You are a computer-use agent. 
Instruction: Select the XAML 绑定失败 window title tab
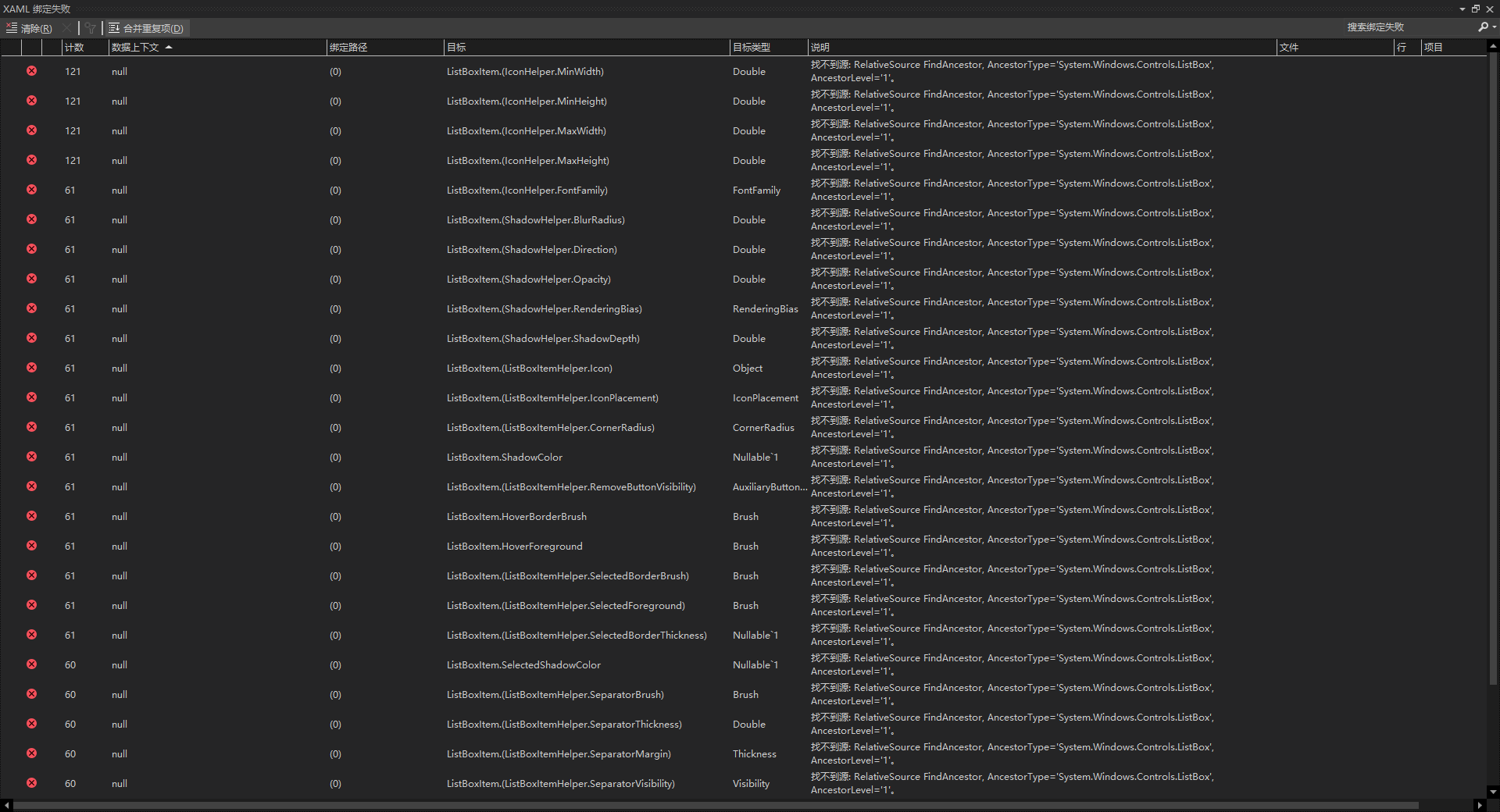click(37, 9)
